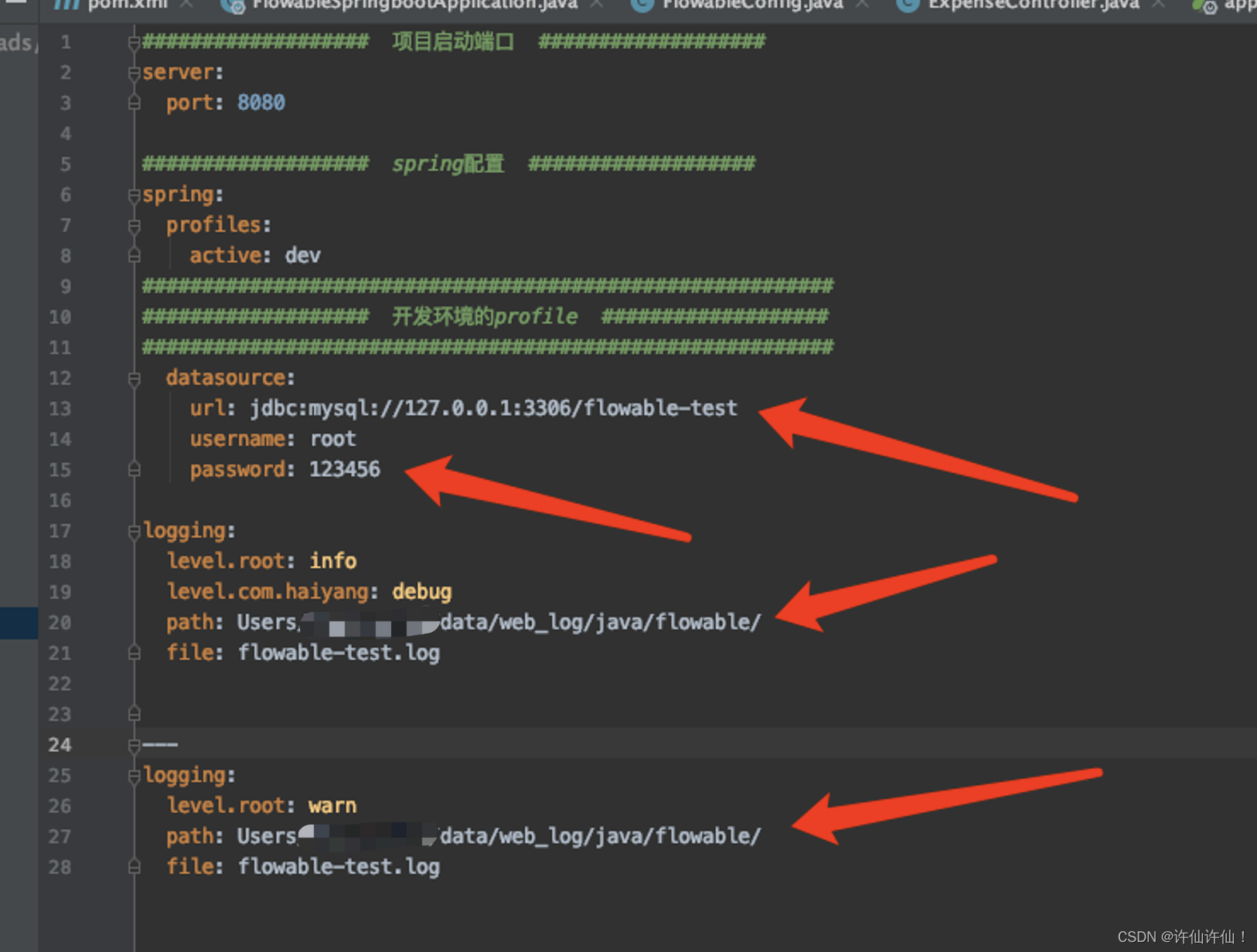The image size is (1257, 952).
Task: Close the FlowableSpringBootApplication.java tab
Action: coord(597,5)
